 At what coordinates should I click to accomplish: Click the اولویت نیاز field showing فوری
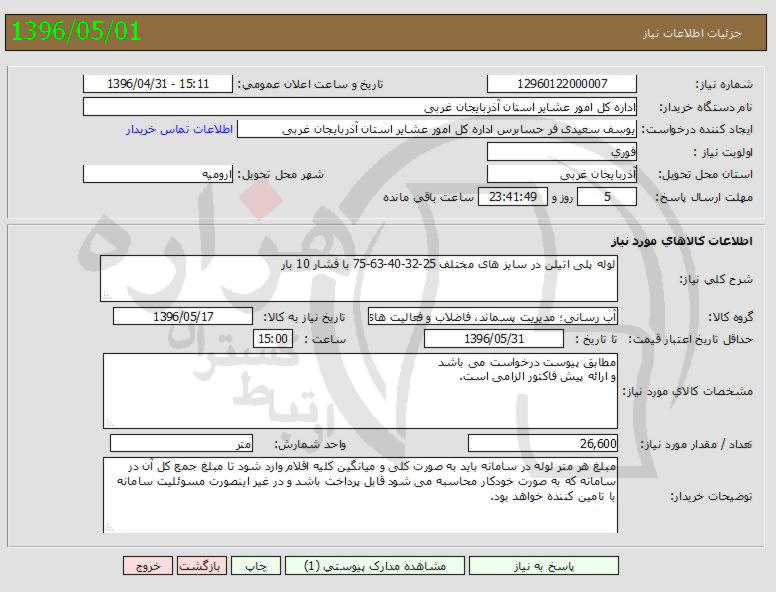[562, 152]
